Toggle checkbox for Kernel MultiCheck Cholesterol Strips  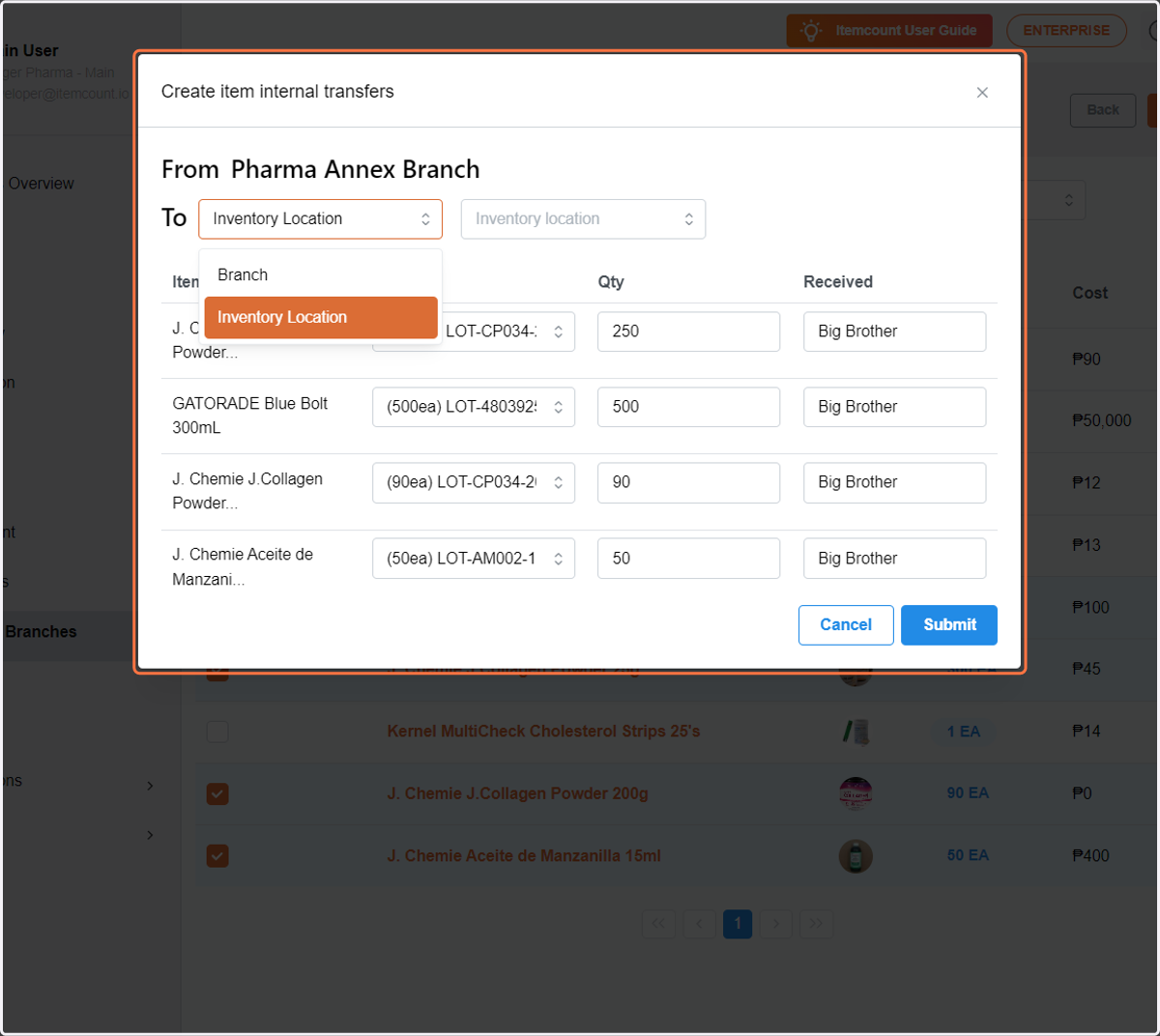click(217, 732)
